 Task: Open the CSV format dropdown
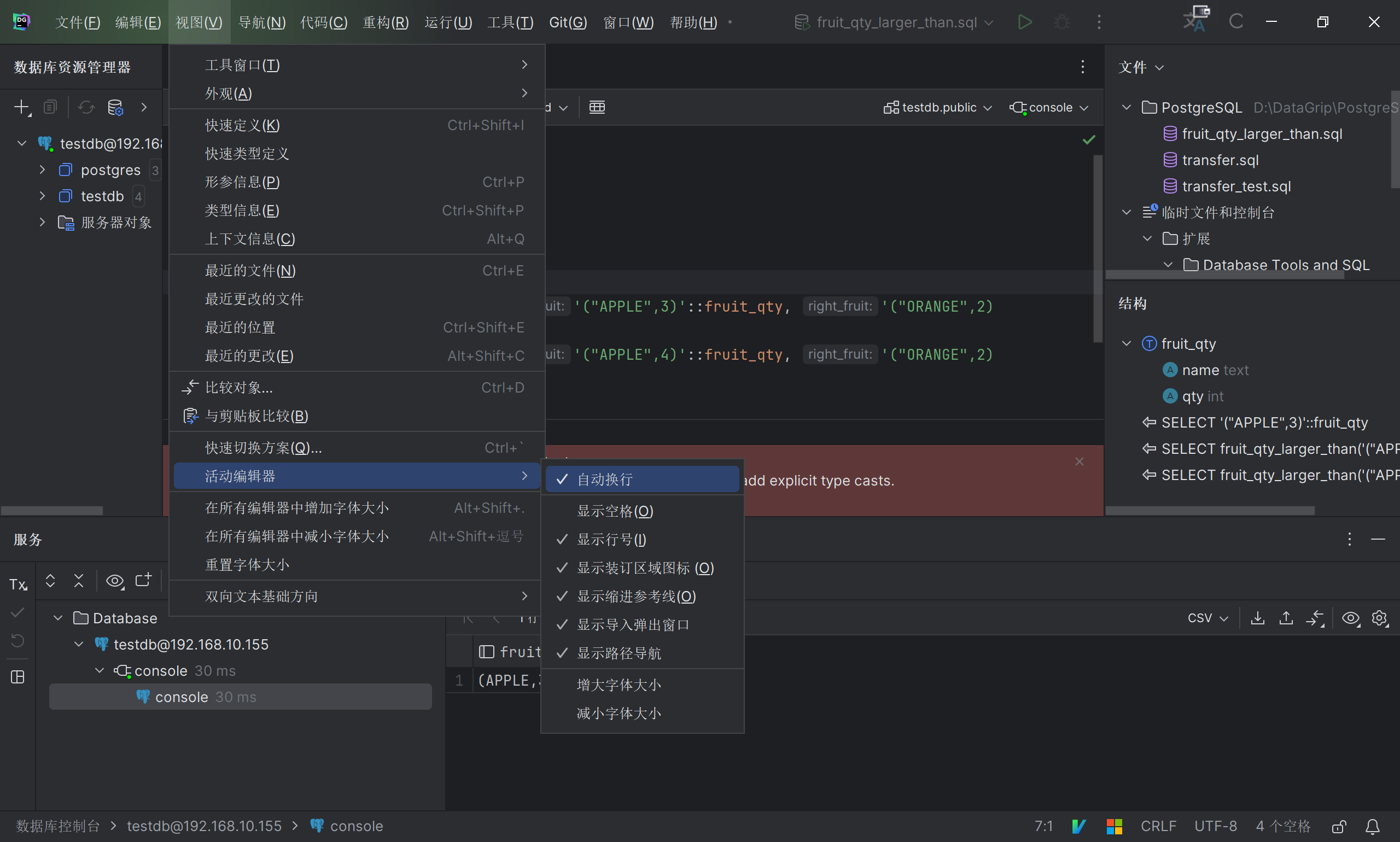coord(1207,618)
